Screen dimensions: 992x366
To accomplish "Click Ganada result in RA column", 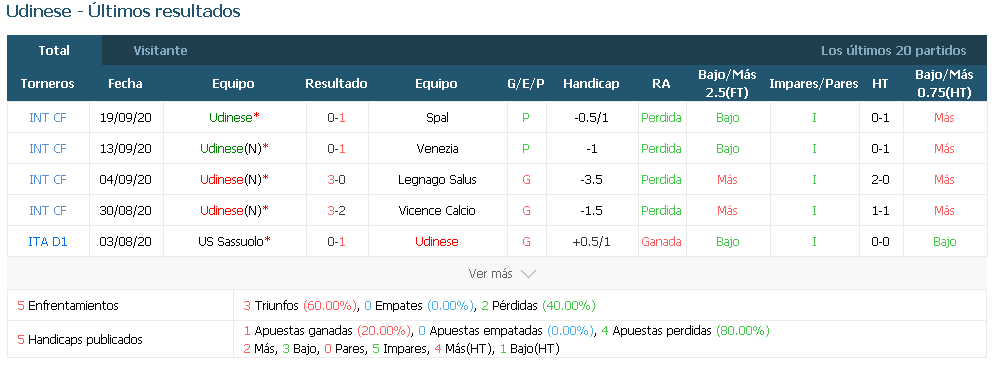I will click(x=661, y=241).
